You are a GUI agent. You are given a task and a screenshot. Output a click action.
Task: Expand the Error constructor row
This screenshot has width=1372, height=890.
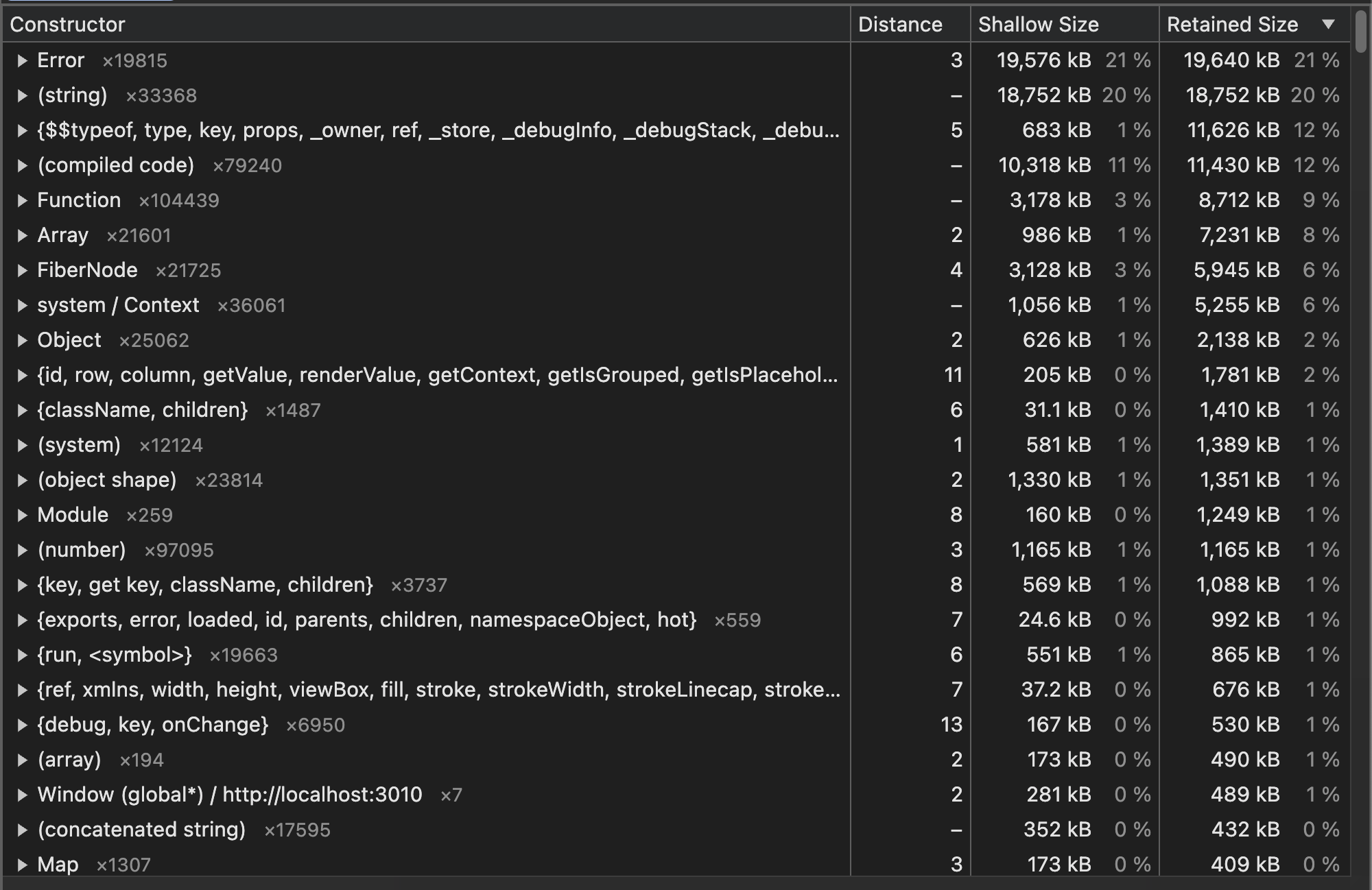tap(22, 61)
